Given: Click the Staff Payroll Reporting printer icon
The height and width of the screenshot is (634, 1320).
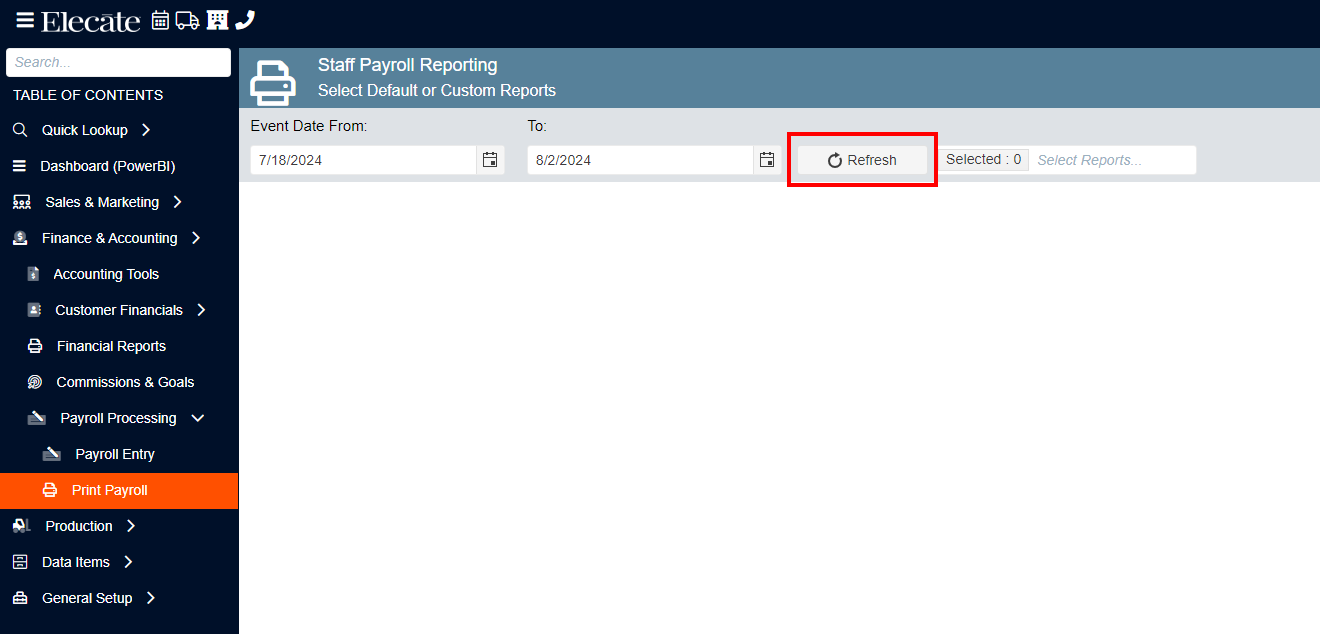Looking at the screenshot, I should (272, 82).
